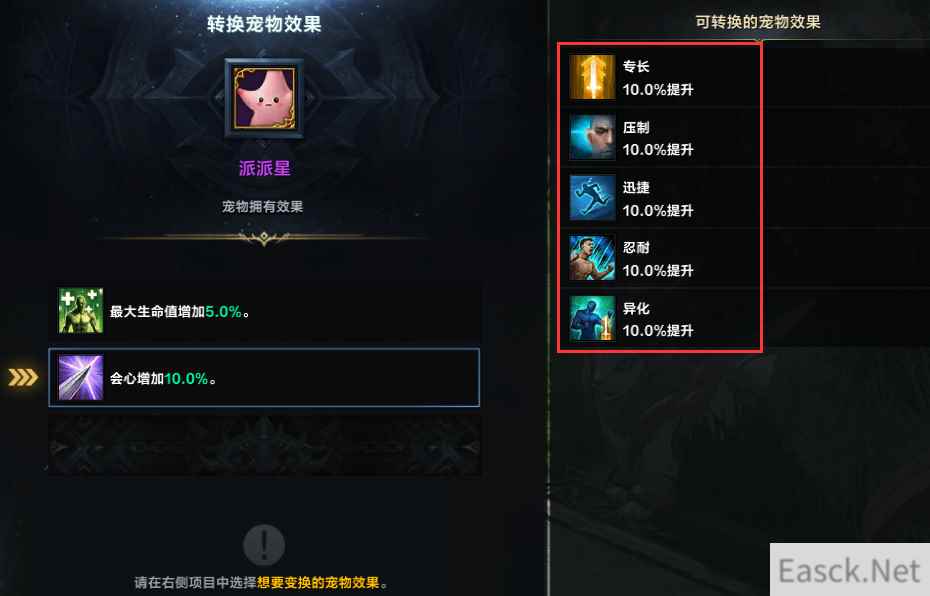Screen dimensions: 930x596
Task: Click the 异化 icon
Action: [592, 318]
